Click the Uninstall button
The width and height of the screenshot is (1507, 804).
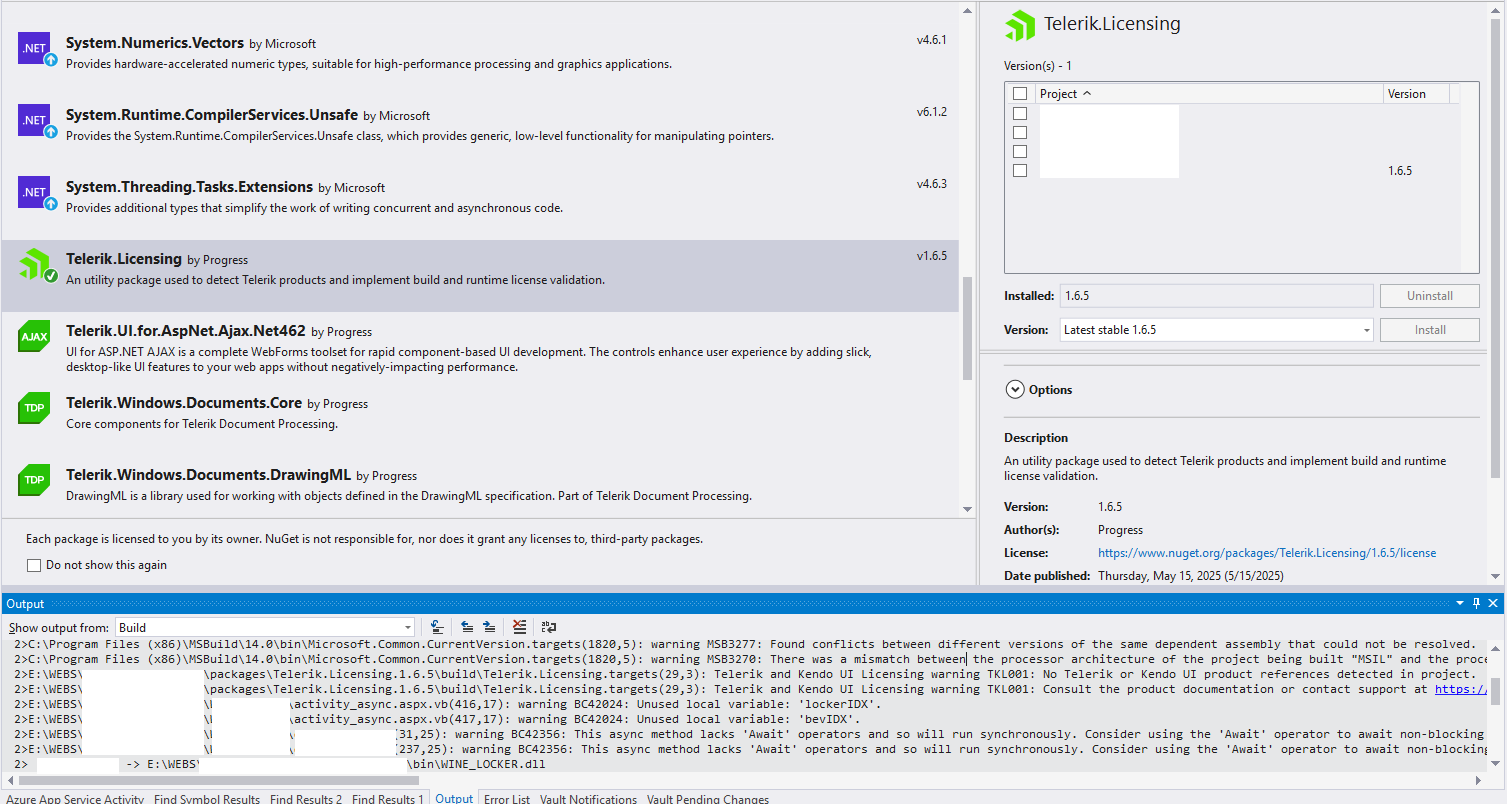(x=1430, y=296)
